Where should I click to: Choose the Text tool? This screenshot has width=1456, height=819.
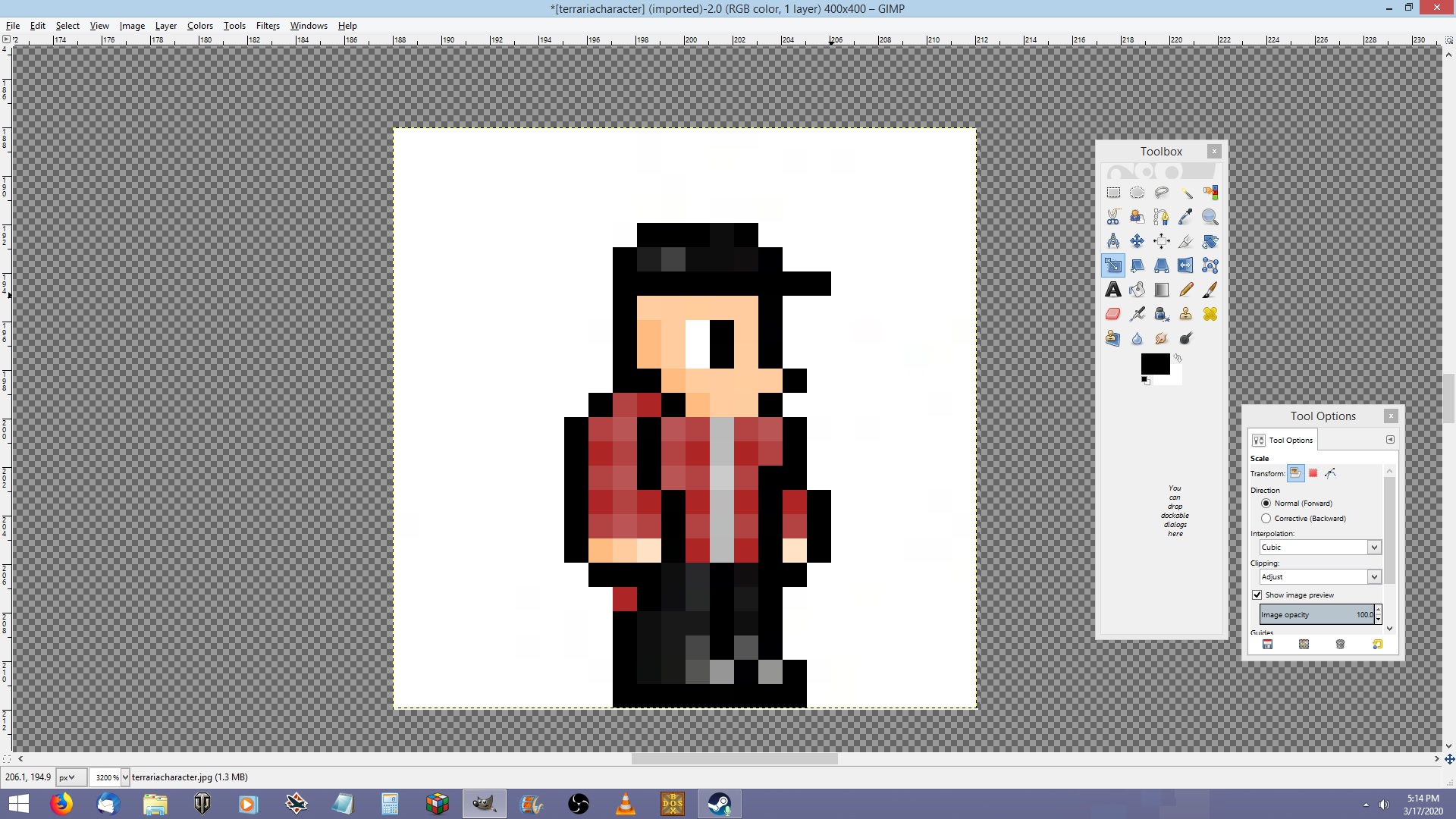coord(1112,290)
